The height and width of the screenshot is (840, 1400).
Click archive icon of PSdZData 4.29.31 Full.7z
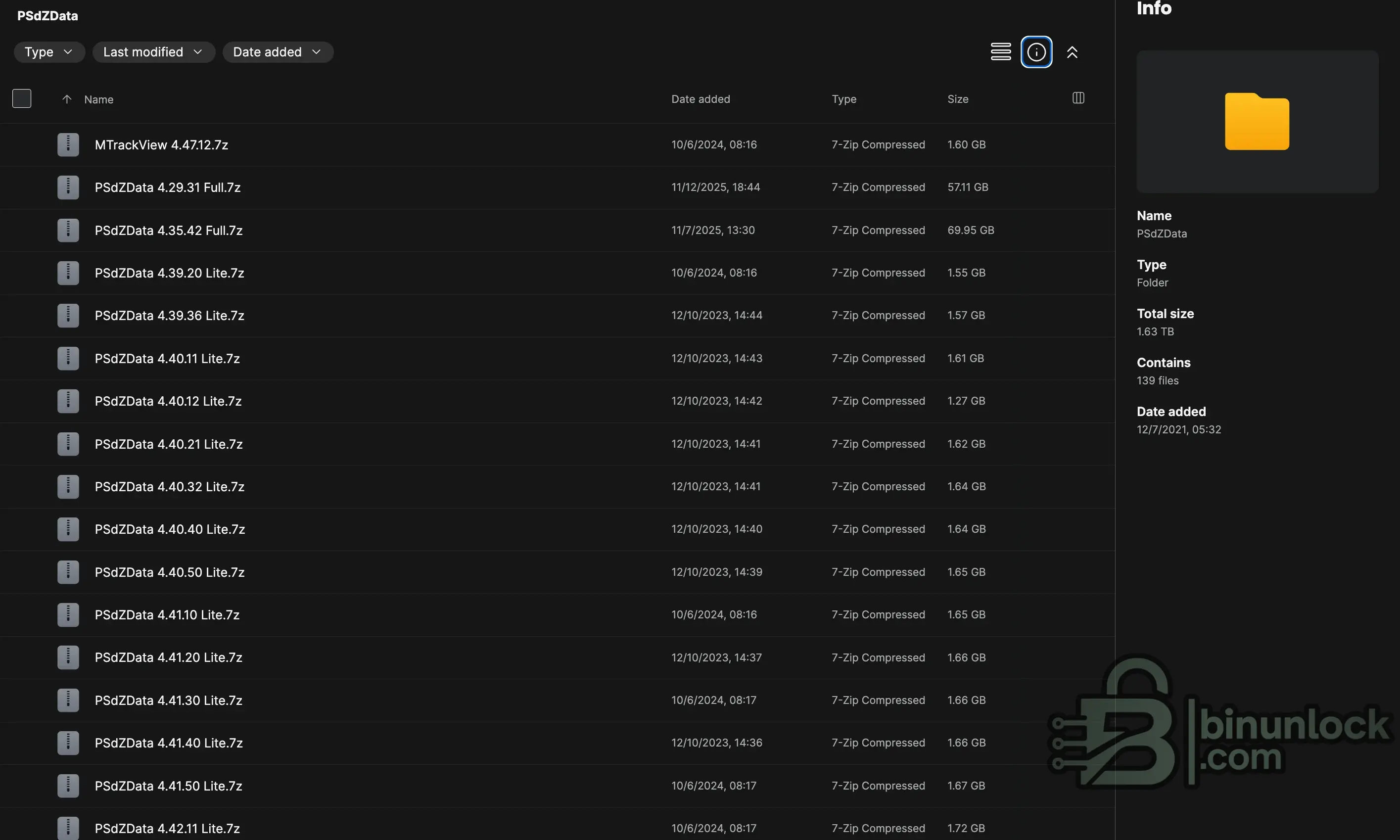[x=68, y=187]
